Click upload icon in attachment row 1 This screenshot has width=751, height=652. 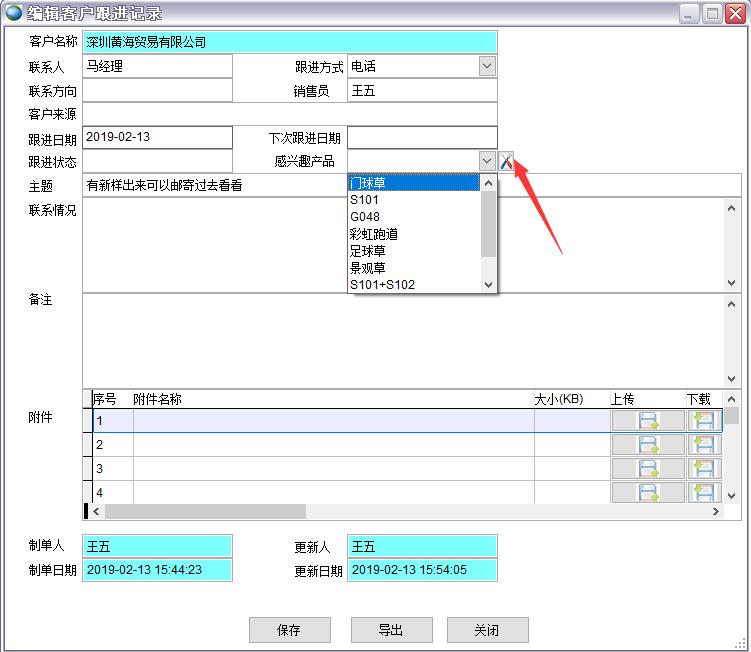tap(648, 421)
